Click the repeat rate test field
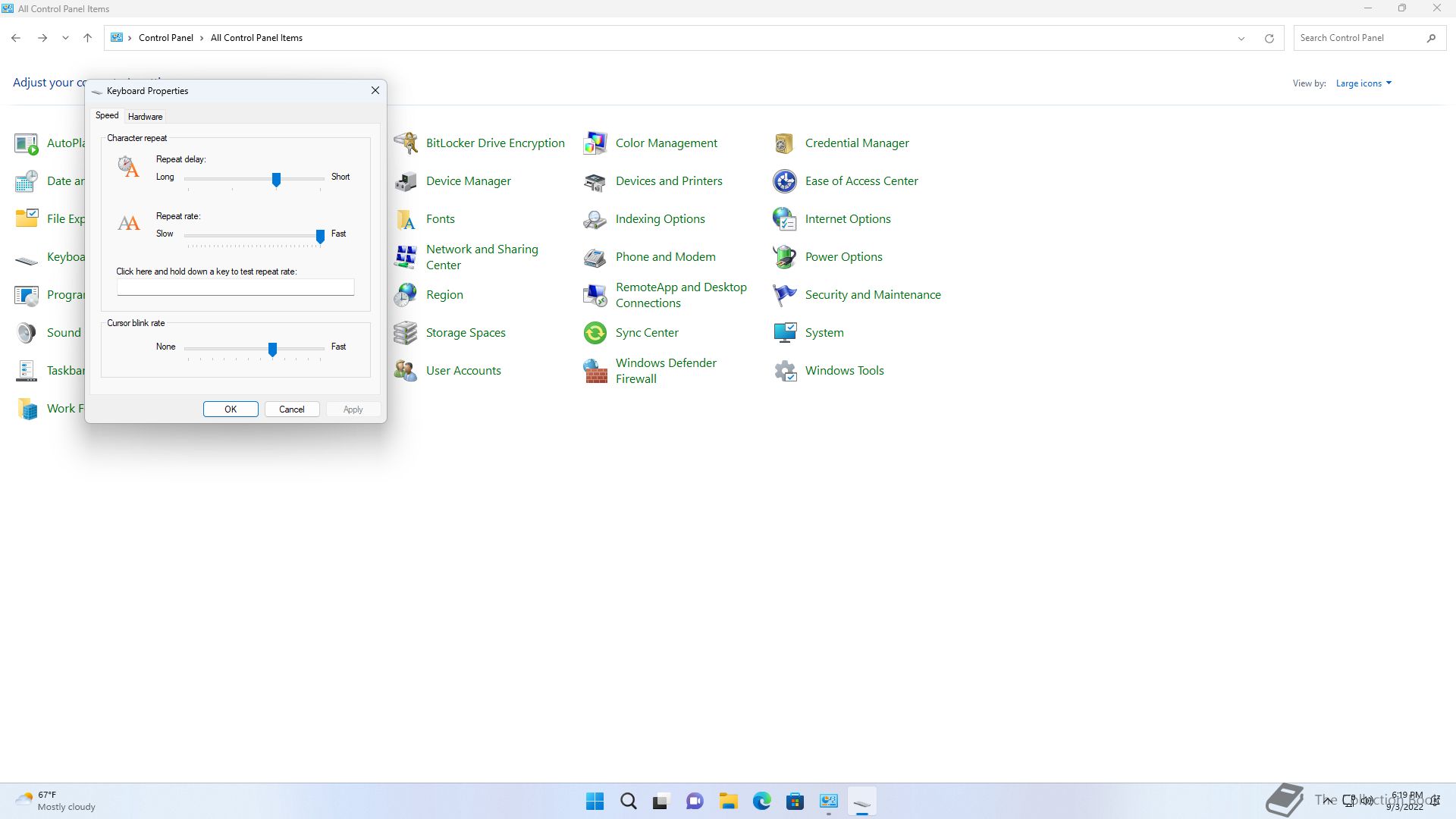Screen dimensions: 1456x819 click(x=236, y=287)
